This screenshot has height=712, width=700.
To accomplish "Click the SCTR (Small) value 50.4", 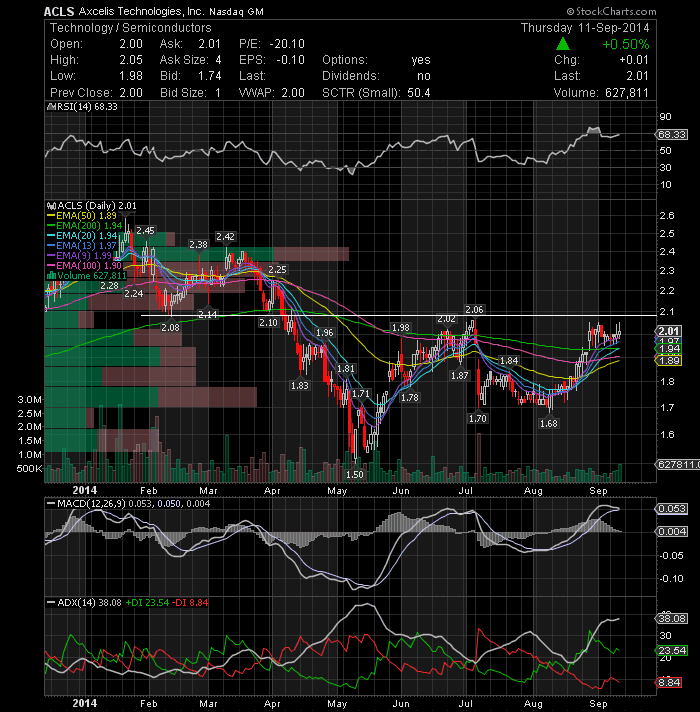I will point(419,93).
